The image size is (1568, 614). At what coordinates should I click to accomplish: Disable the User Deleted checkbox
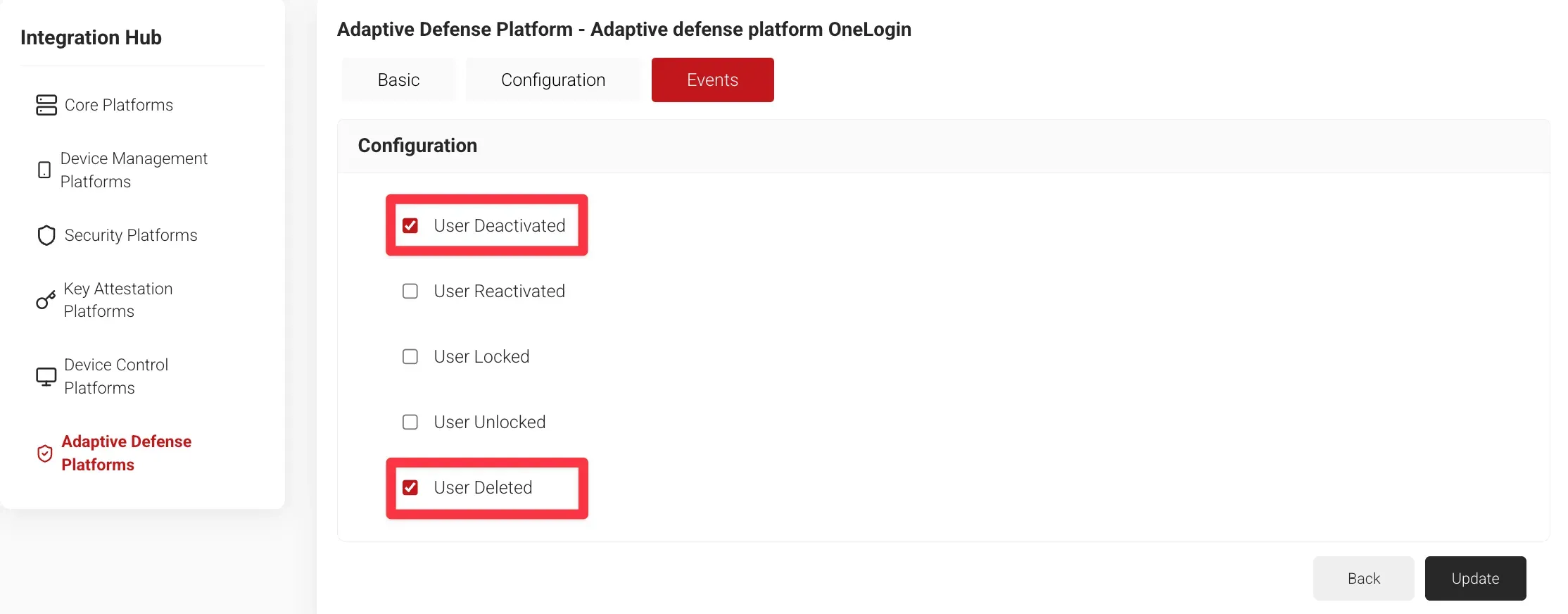click(410, 488)
